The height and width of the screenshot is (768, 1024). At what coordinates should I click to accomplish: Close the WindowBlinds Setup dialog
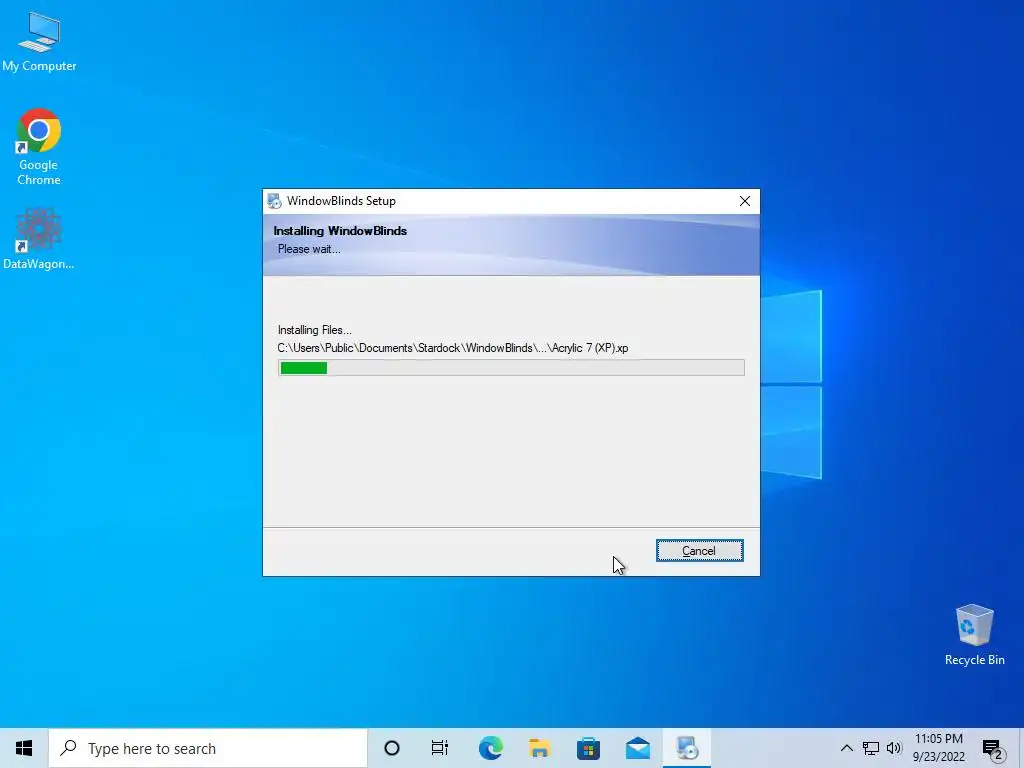744,201
